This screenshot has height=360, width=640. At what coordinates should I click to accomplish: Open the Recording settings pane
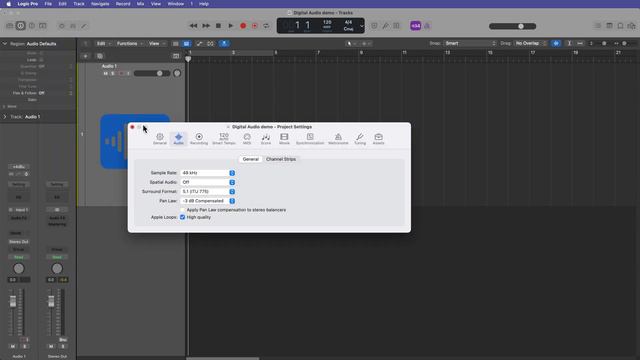point(199,139)
